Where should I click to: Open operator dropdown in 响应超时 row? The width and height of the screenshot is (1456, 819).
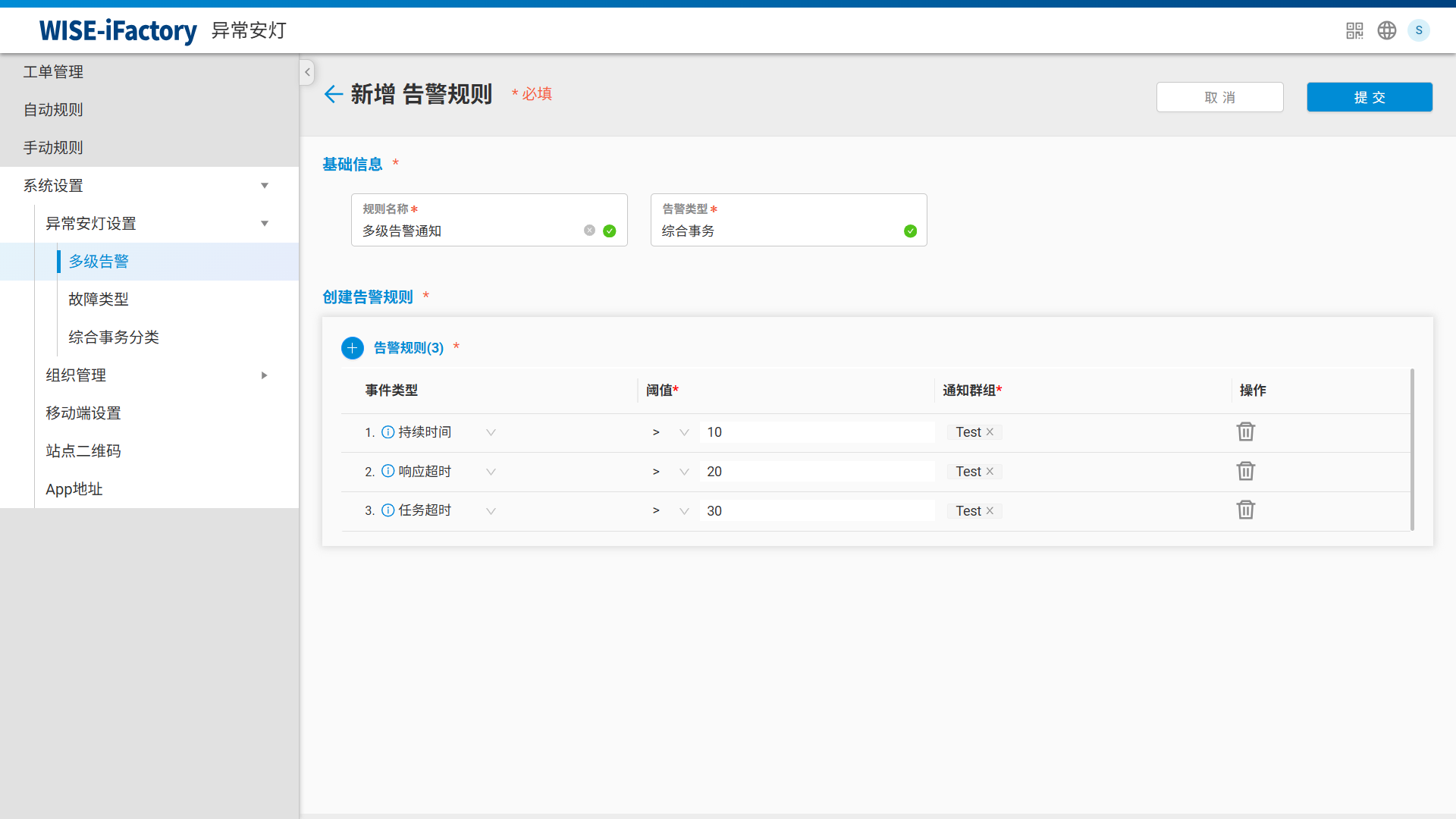click(684, 472)
